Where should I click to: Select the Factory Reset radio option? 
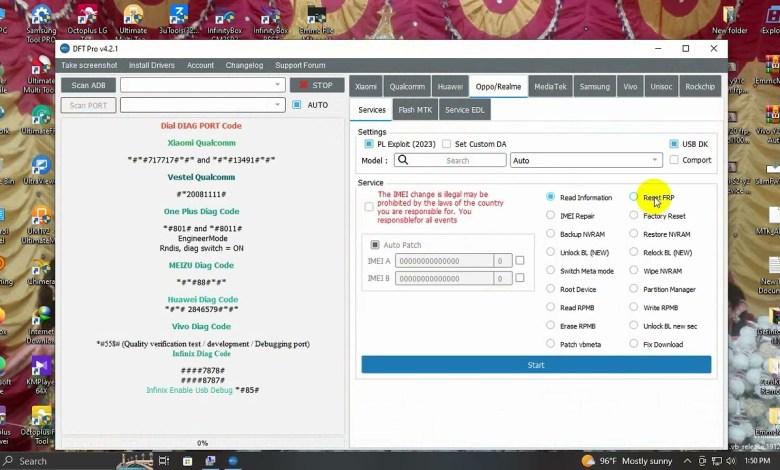tap(634, 216)
